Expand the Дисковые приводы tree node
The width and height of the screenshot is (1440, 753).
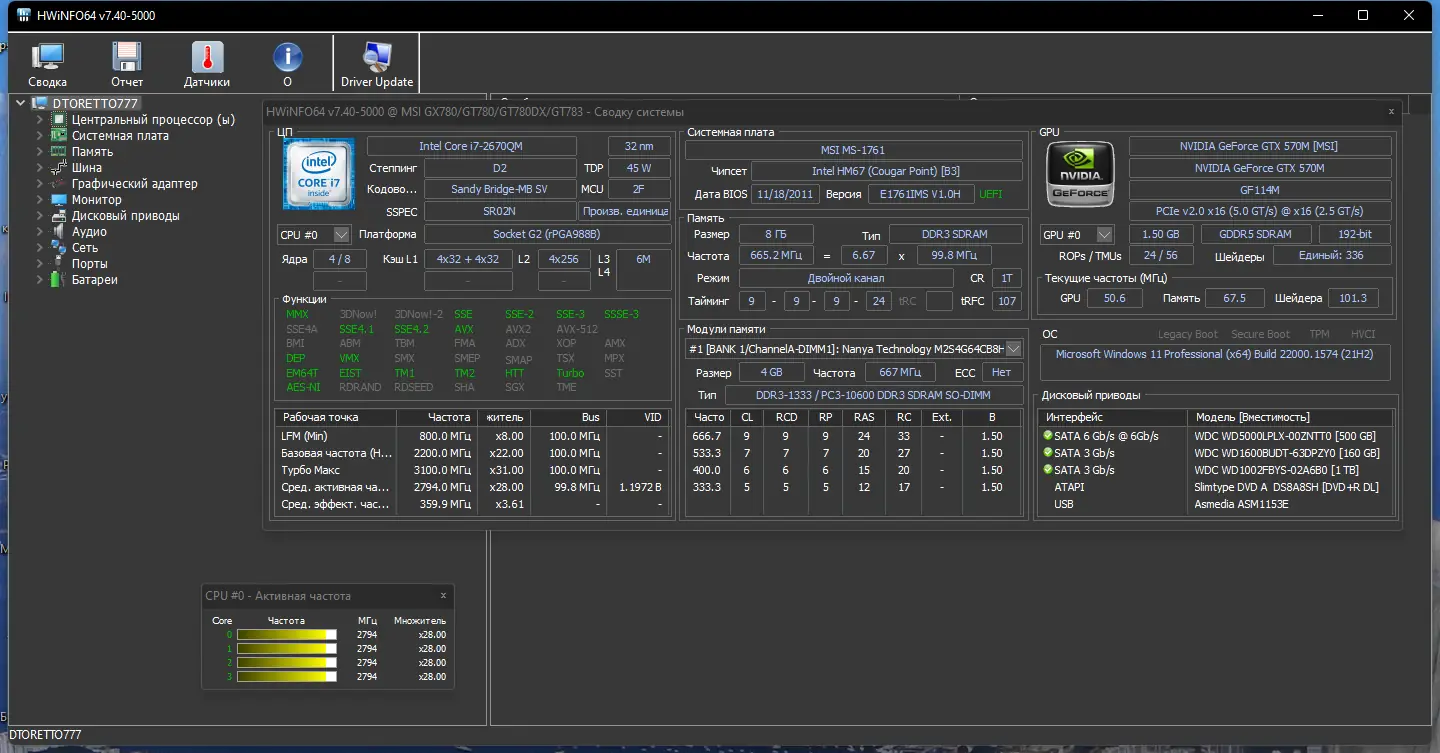coord(40,215)
